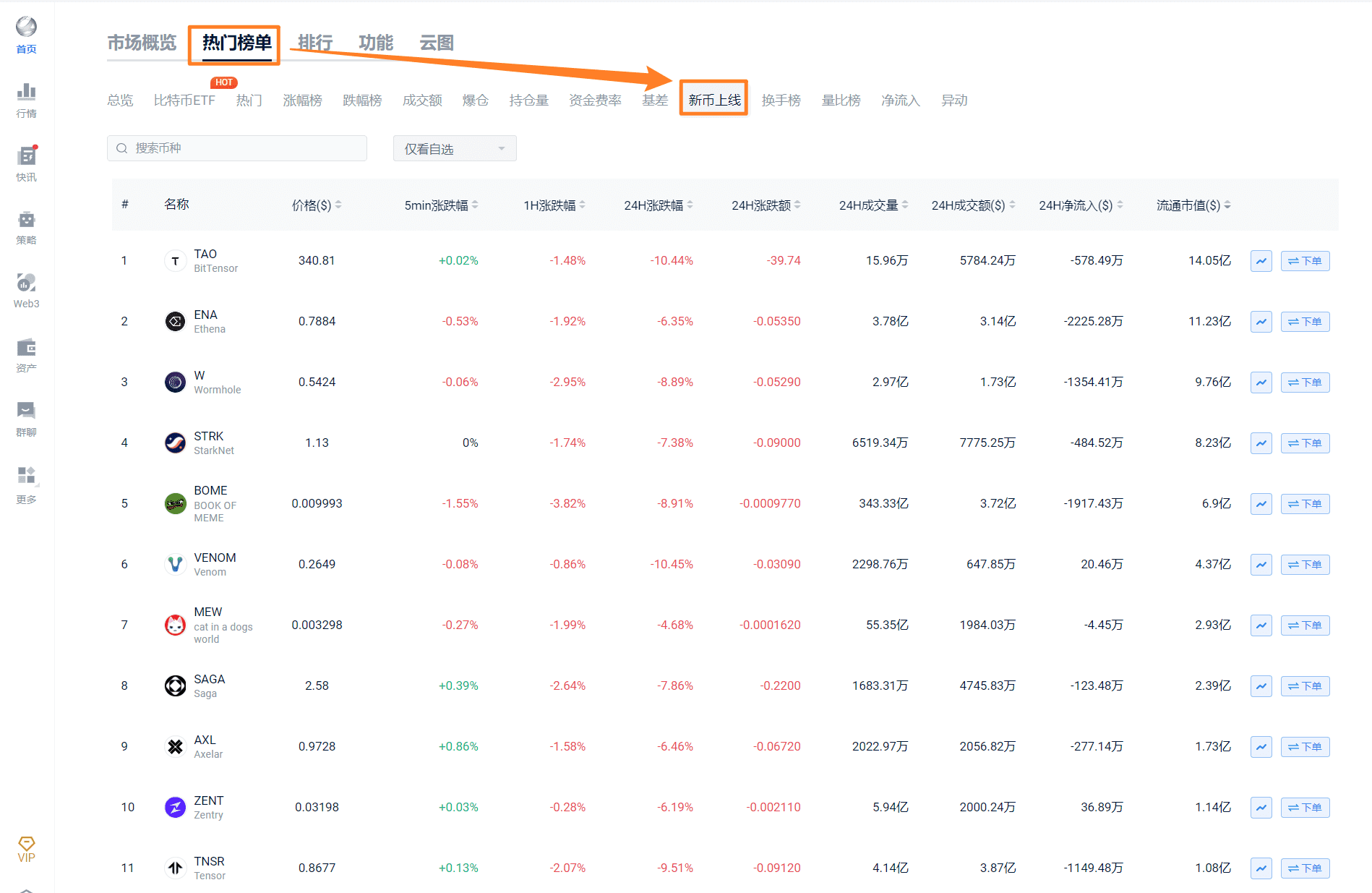Click the MEW cat coin logo
The height and width of the screenshot is (893, 1372).
coord(175,625)
